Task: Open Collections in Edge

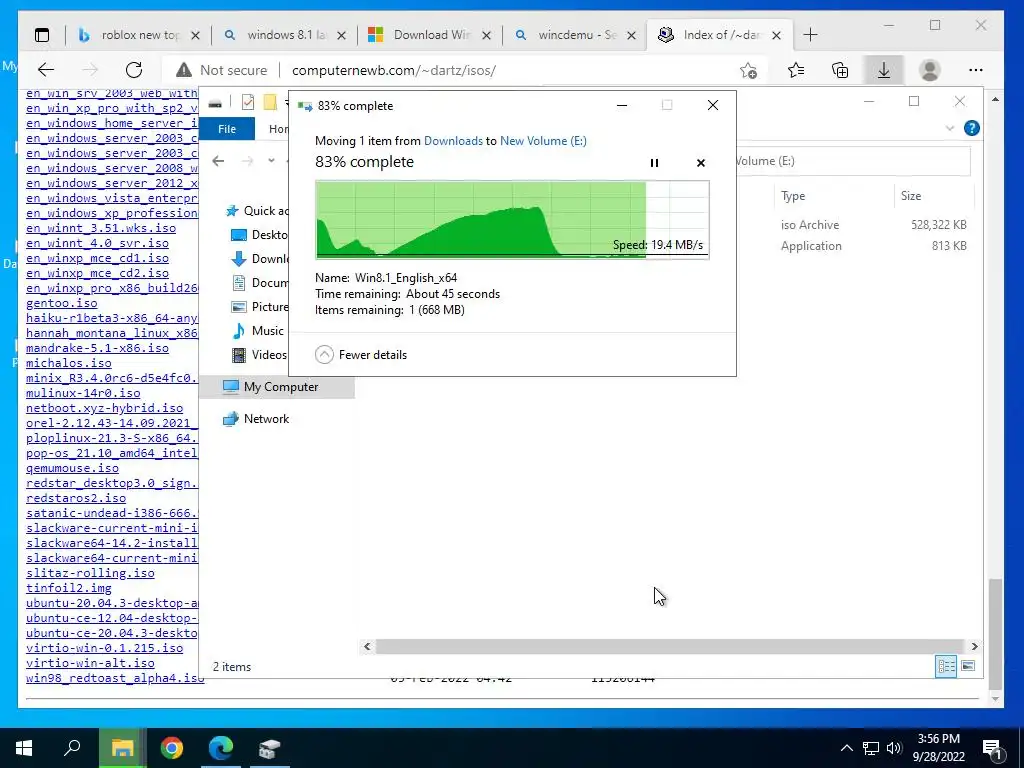Action: pos(840,70)
